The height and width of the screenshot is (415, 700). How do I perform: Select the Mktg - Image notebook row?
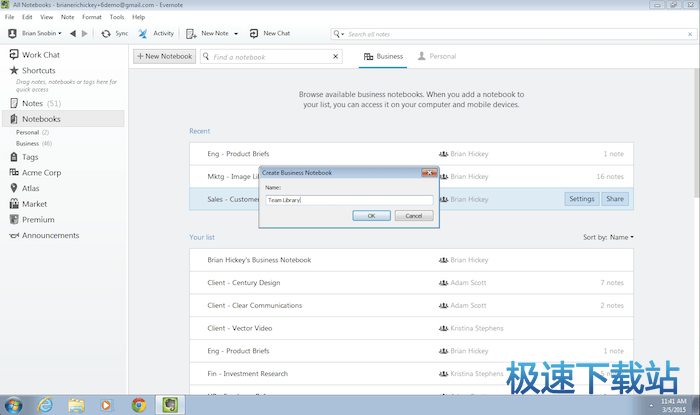(x=411, y=177)
